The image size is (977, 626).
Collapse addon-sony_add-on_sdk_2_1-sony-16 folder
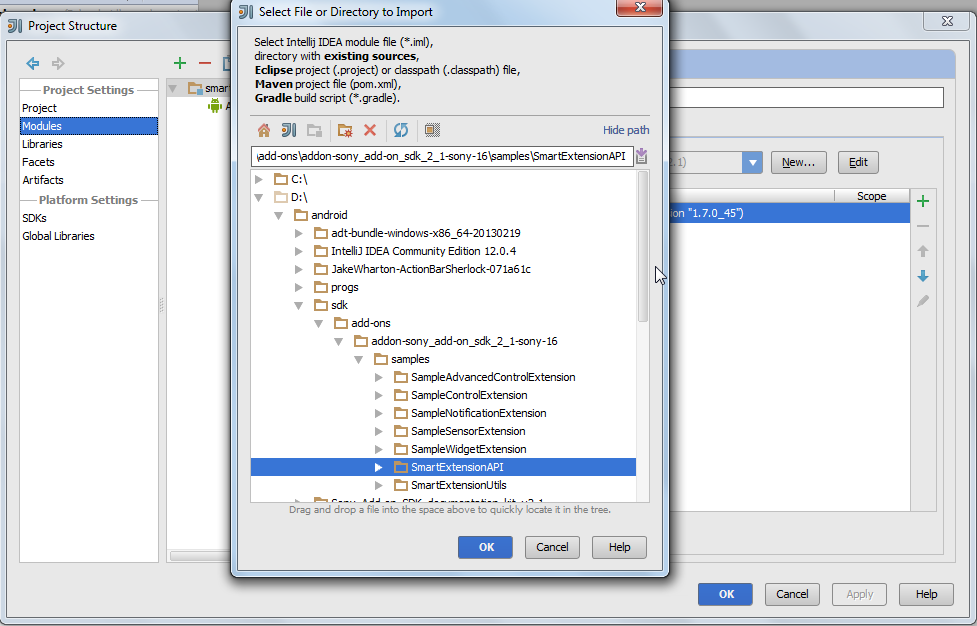coord(338,342)
